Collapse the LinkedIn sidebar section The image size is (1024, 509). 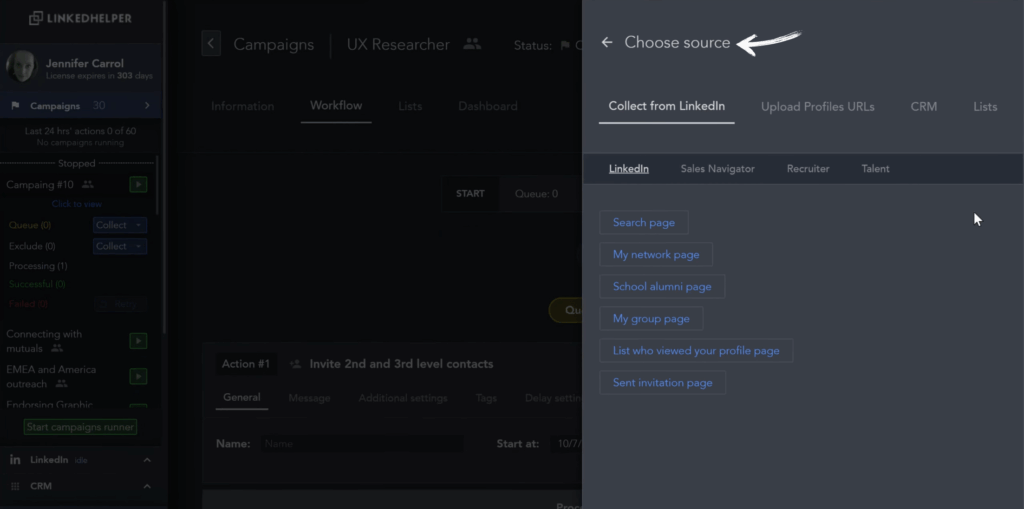click(x=147, y=460)
